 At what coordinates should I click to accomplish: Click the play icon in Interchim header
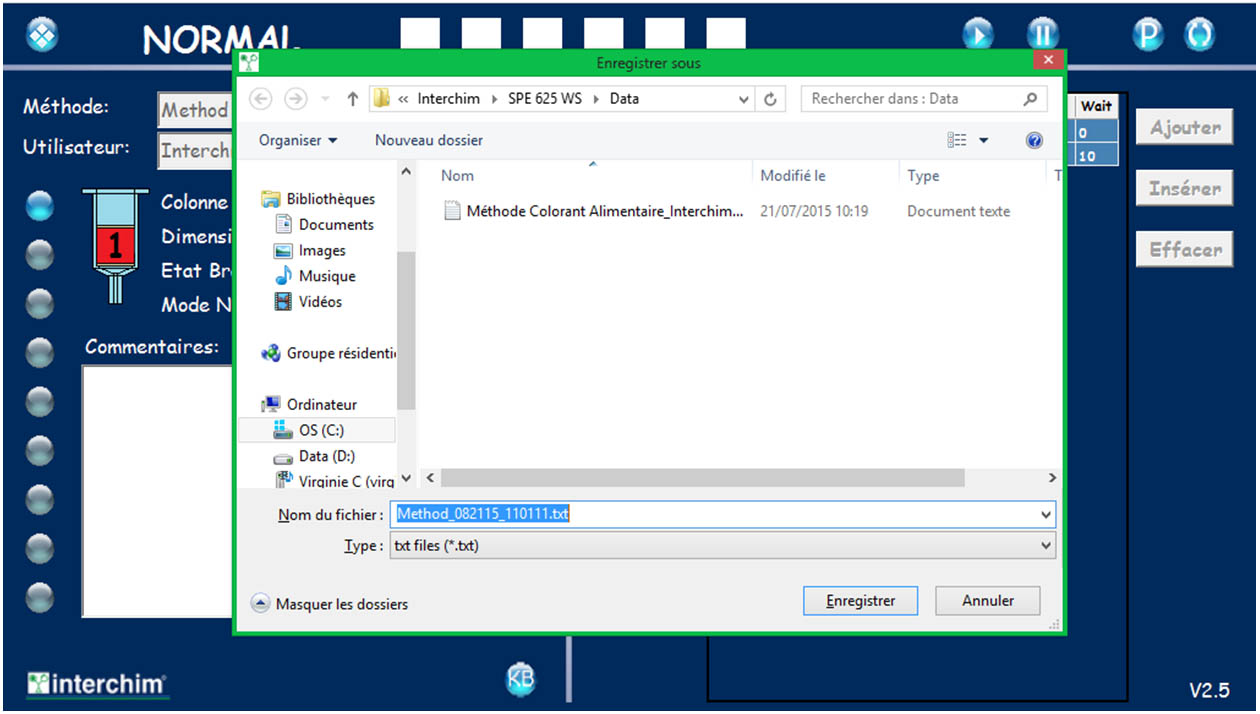pyautogui.click(x=978, y=35)
